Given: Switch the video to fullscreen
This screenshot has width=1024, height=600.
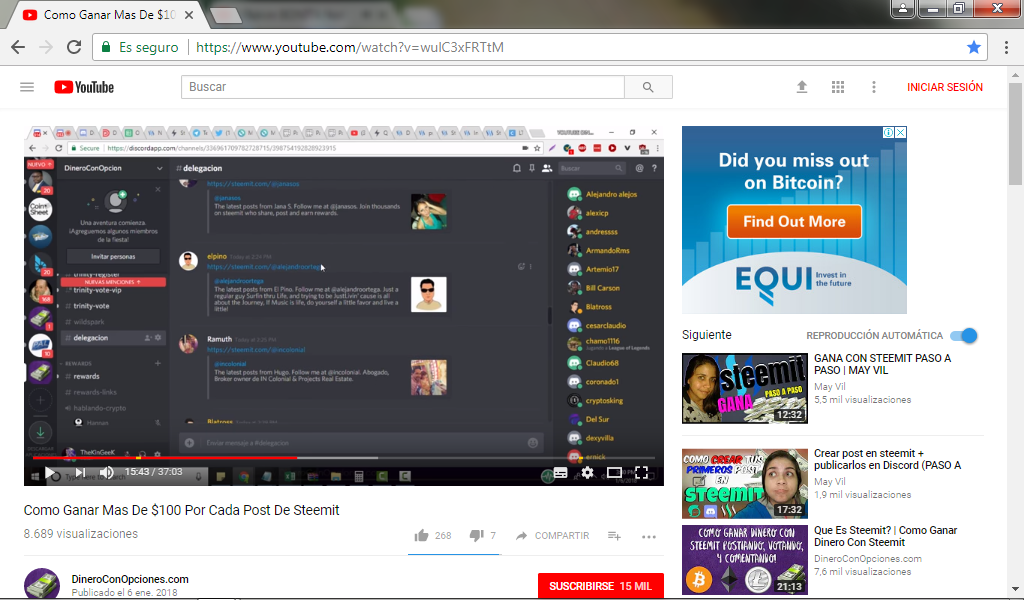Looking at the screenshot, I should (641, 472).
